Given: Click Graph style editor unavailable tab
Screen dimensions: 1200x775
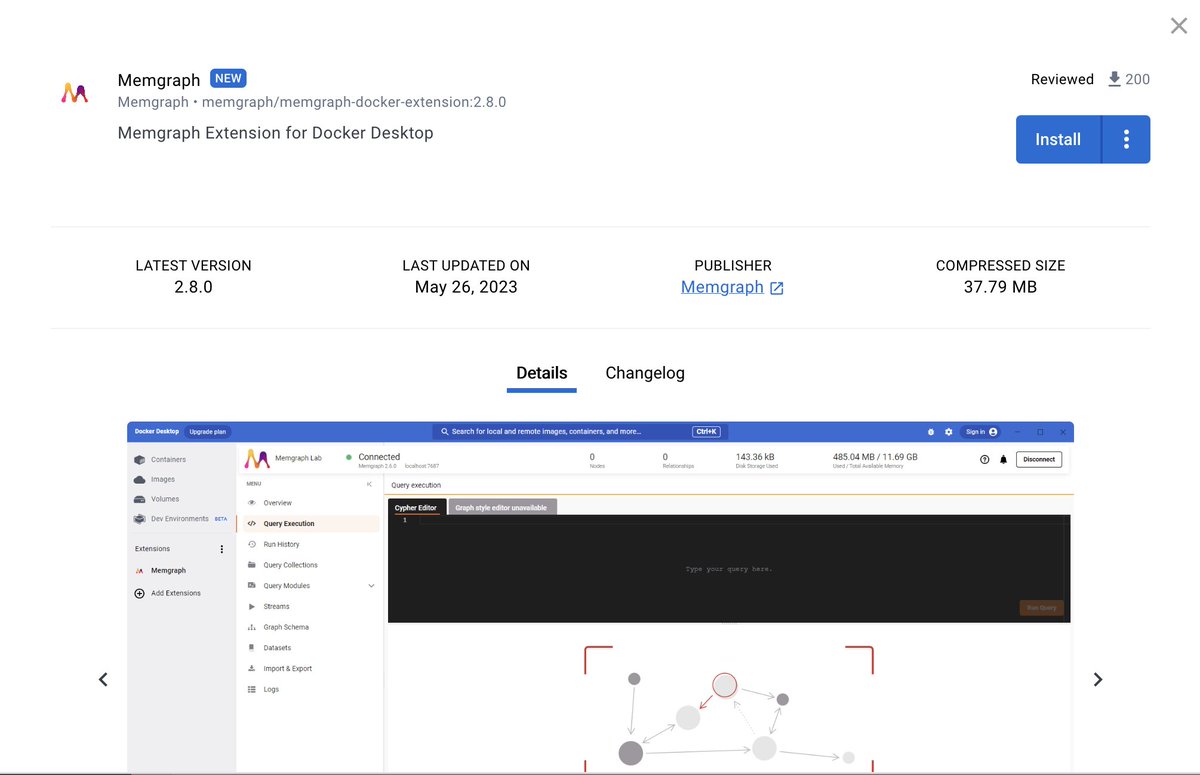Looking at the screenshot, I should 501,507.
